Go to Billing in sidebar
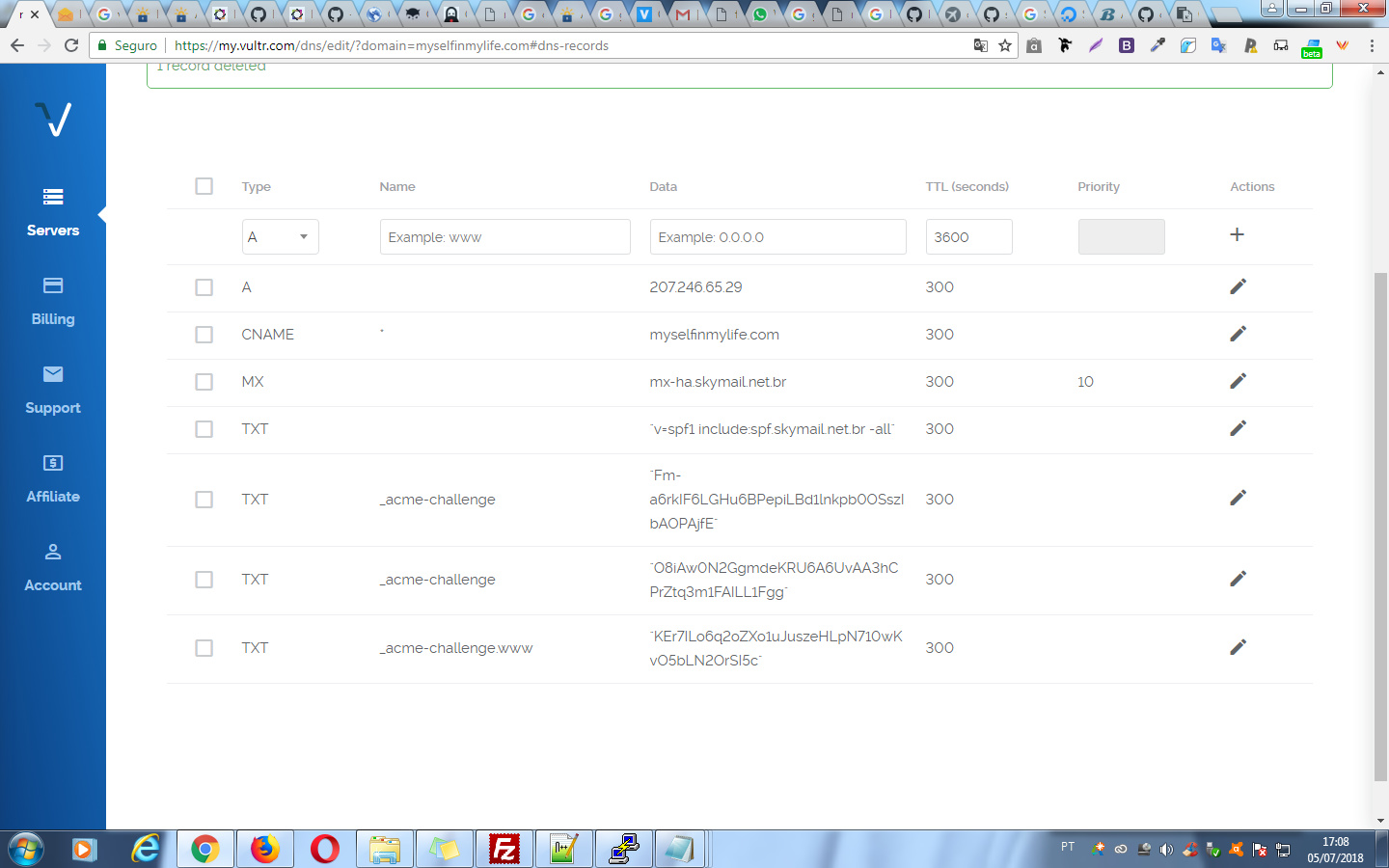The height and width of the screenshot is (868, 1389). pos(53,319)
